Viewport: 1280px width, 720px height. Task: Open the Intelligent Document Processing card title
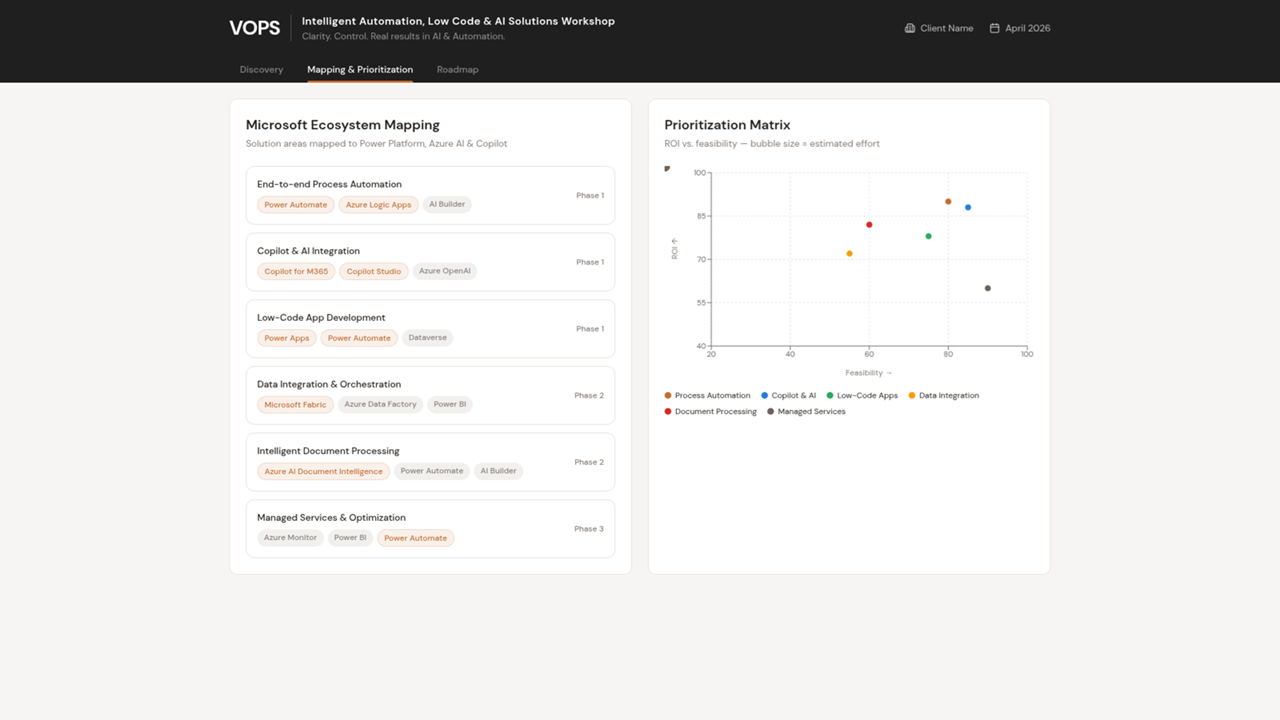click(328, 451)
